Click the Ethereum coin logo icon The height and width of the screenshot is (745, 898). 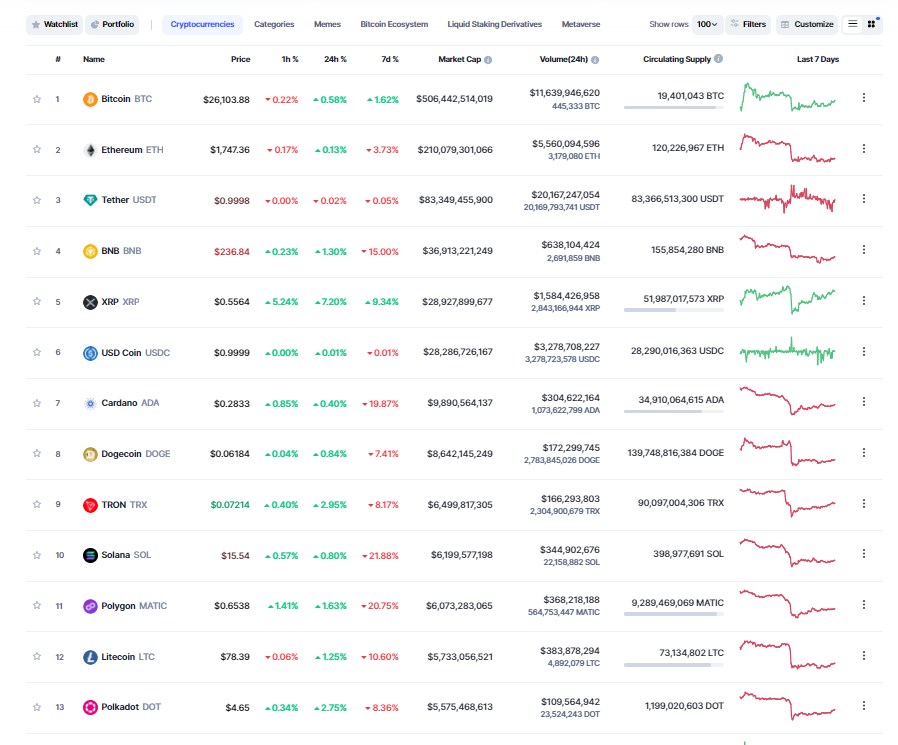90,150
